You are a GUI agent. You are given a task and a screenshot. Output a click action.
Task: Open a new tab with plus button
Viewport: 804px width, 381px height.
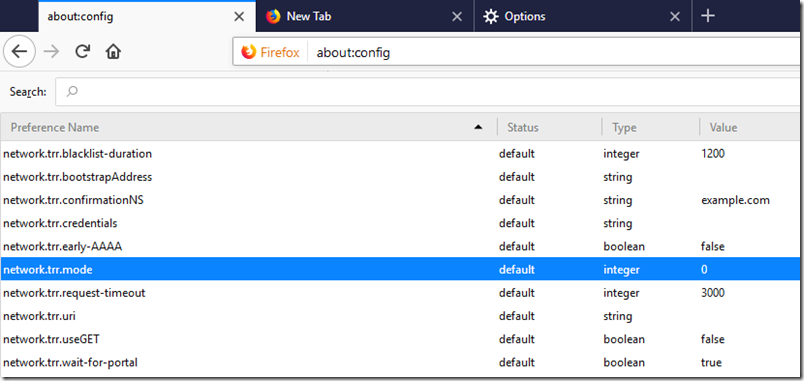[x=708, y=16]
